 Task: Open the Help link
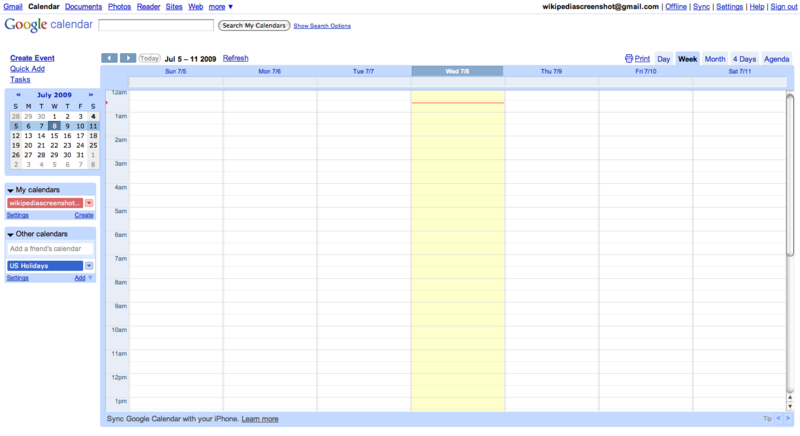757,7
